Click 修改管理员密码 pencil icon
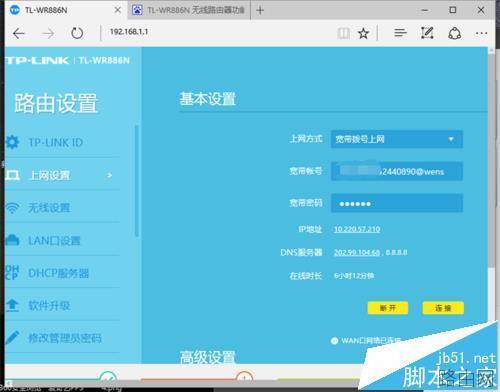 tap(12, 337)
